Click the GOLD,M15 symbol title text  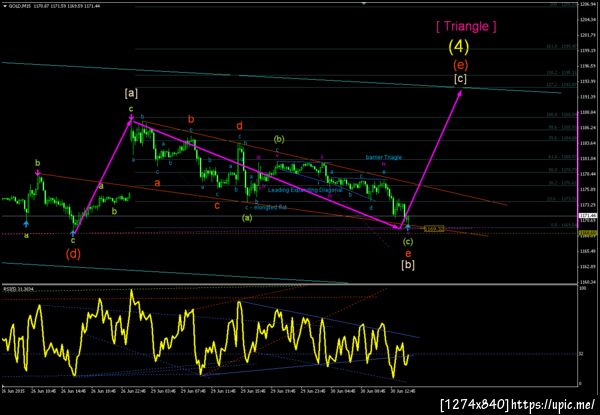[x=18, y=7]
